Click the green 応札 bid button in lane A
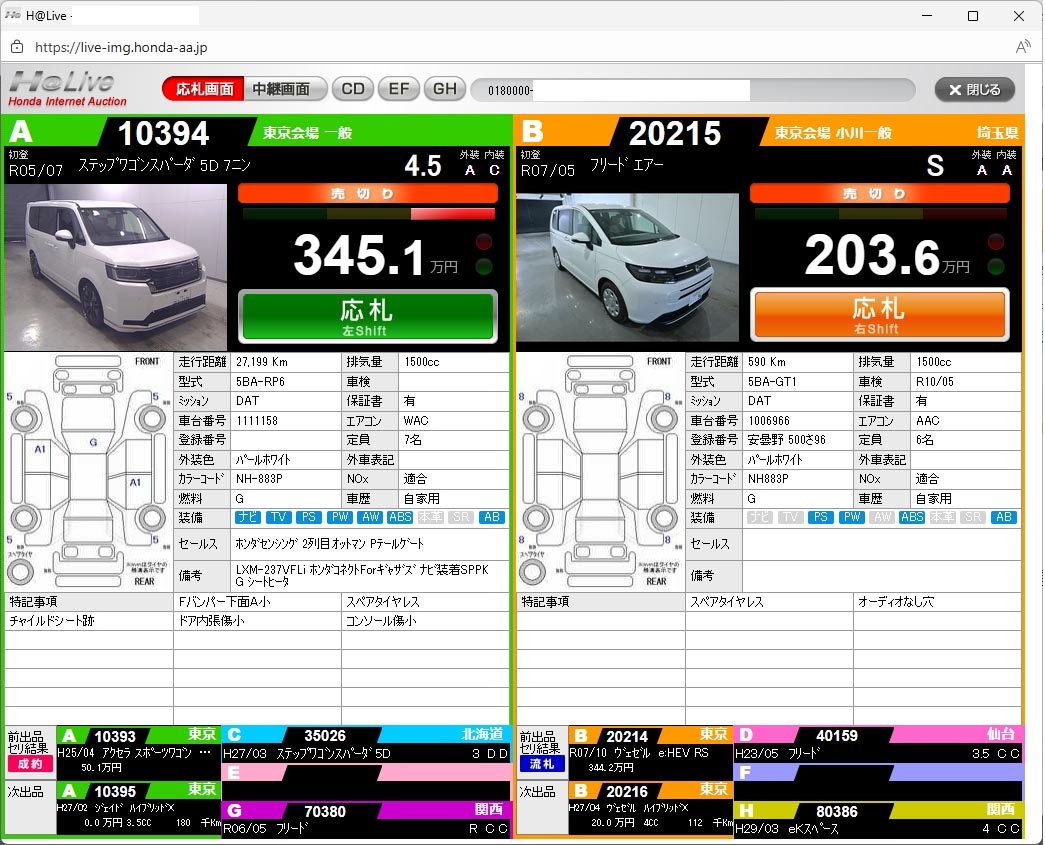Screen dimensions: 1045x845 click(367, 316)
